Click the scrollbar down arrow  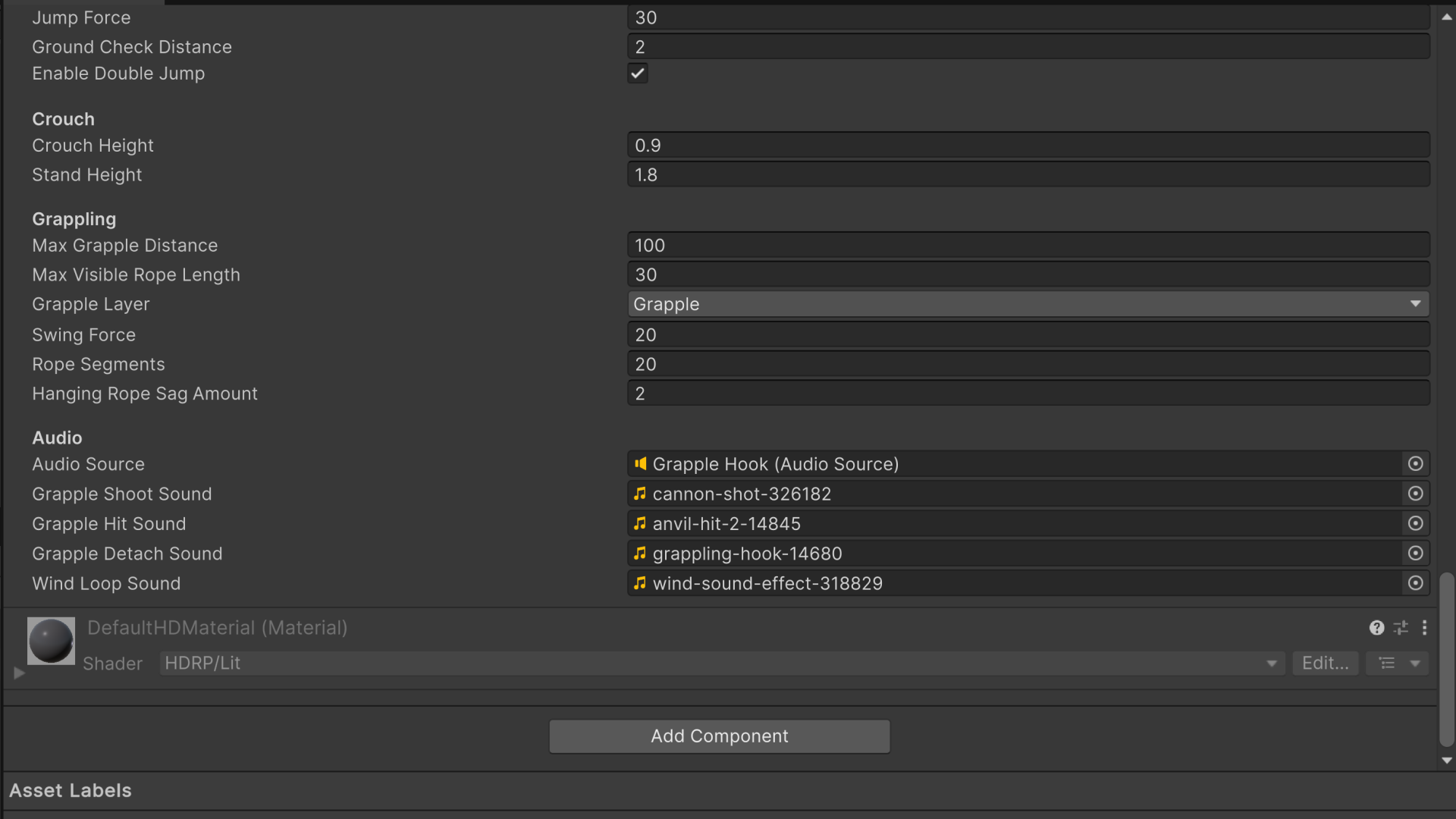(1447, 761)
